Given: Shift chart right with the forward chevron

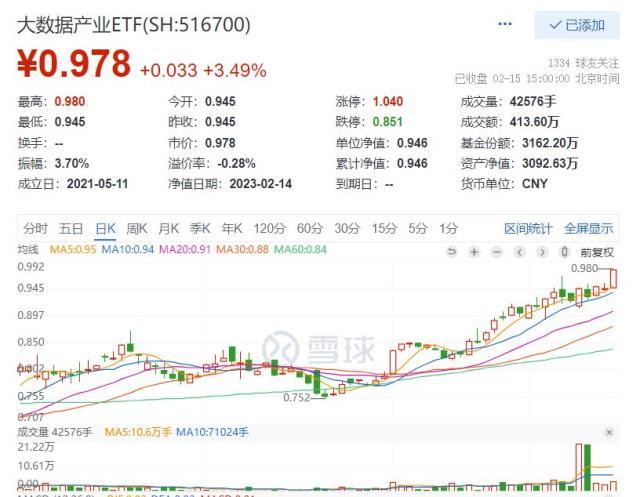Looking at the screenshot, I should click(x=542, y=252).
